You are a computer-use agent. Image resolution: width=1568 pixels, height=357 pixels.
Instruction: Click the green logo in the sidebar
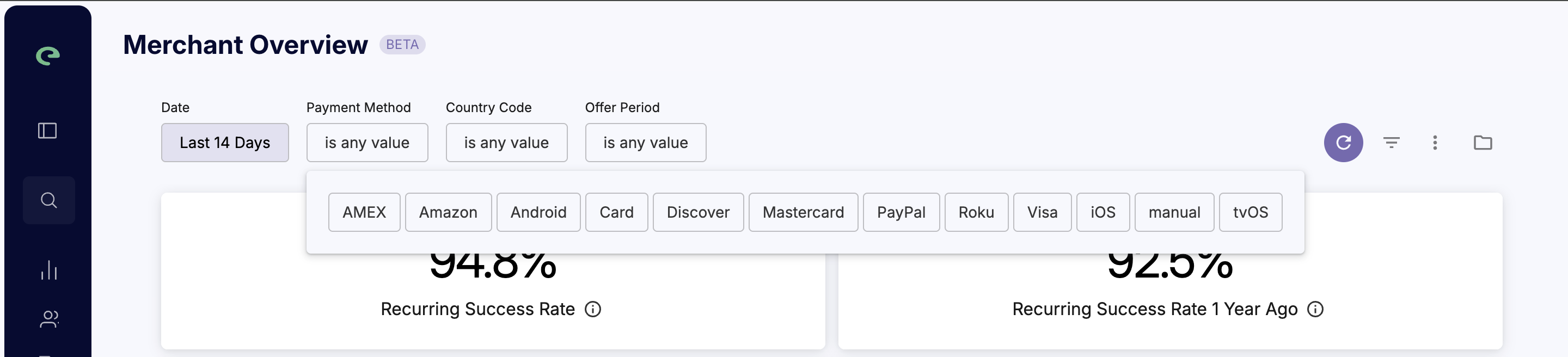point(47,56)
